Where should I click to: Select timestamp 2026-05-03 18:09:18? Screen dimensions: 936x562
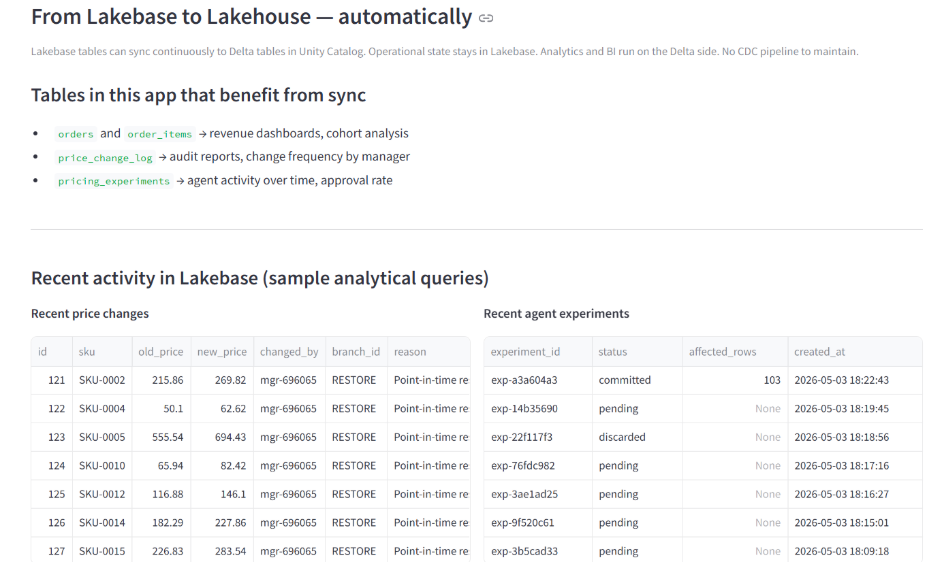(x=855, y=551)
